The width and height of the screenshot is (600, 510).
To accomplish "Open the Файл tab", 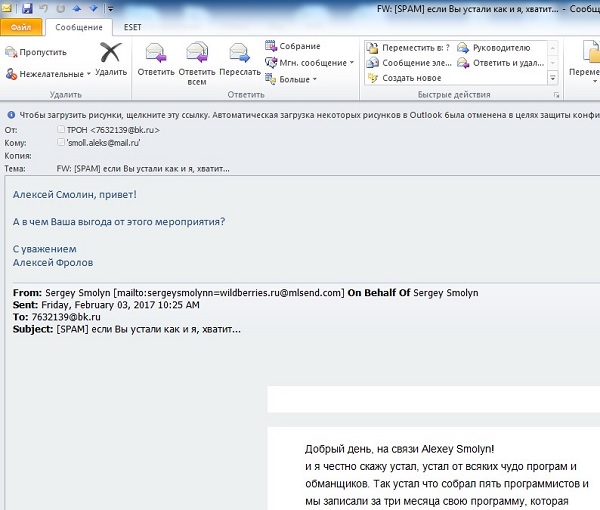I will (x=21, y=27).
